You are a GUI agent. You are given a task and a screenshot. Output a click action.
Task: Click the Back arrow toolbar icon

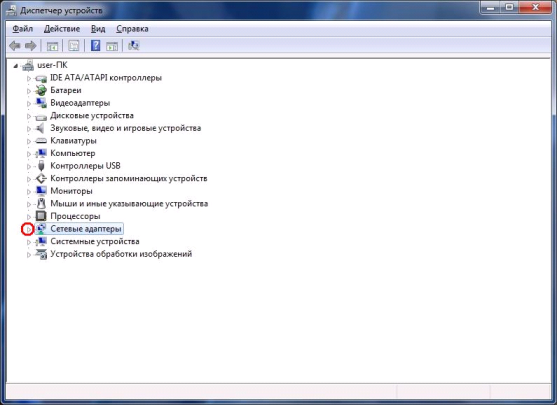pos(15,46)
